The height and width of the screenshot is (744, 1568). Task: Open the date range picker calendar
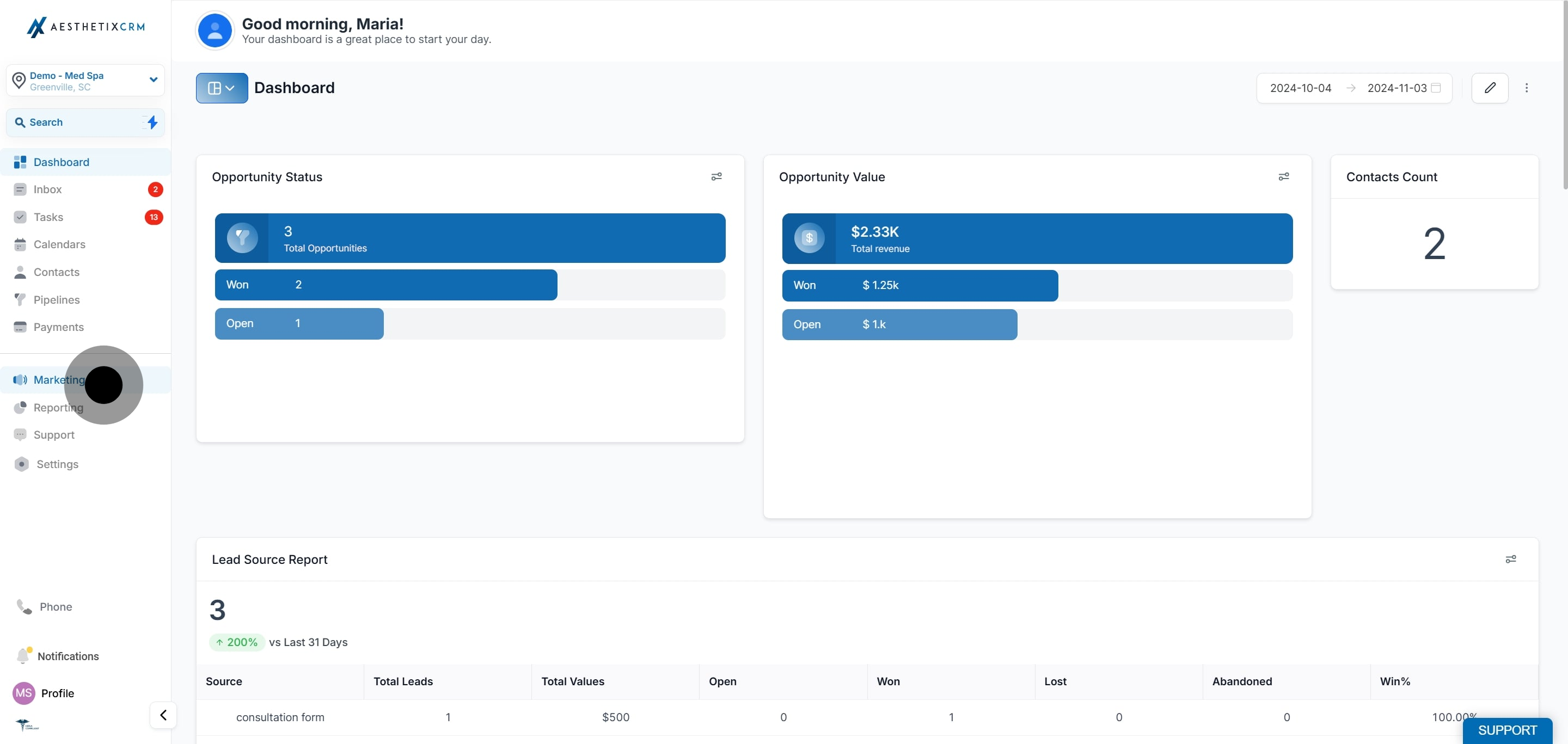point(1435,88)
